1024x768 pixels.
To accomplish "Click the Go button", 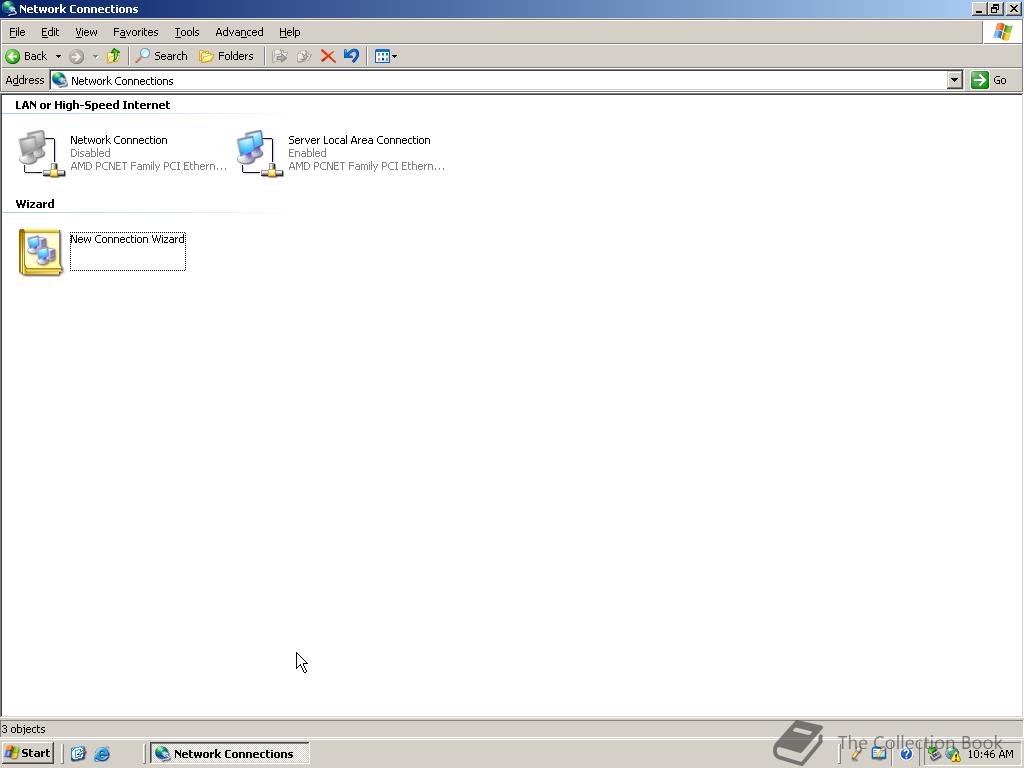I will click(989, 80).
